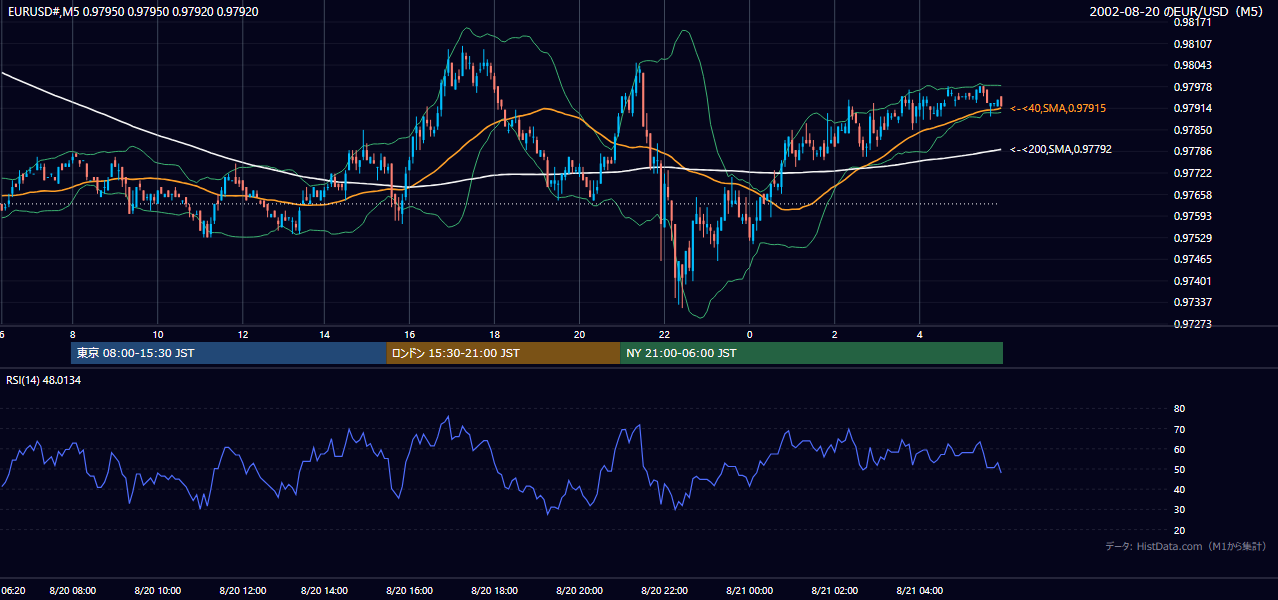Click RSI axis value 80
This screenshot has height=600, width=1278.
pos(1179,409)
